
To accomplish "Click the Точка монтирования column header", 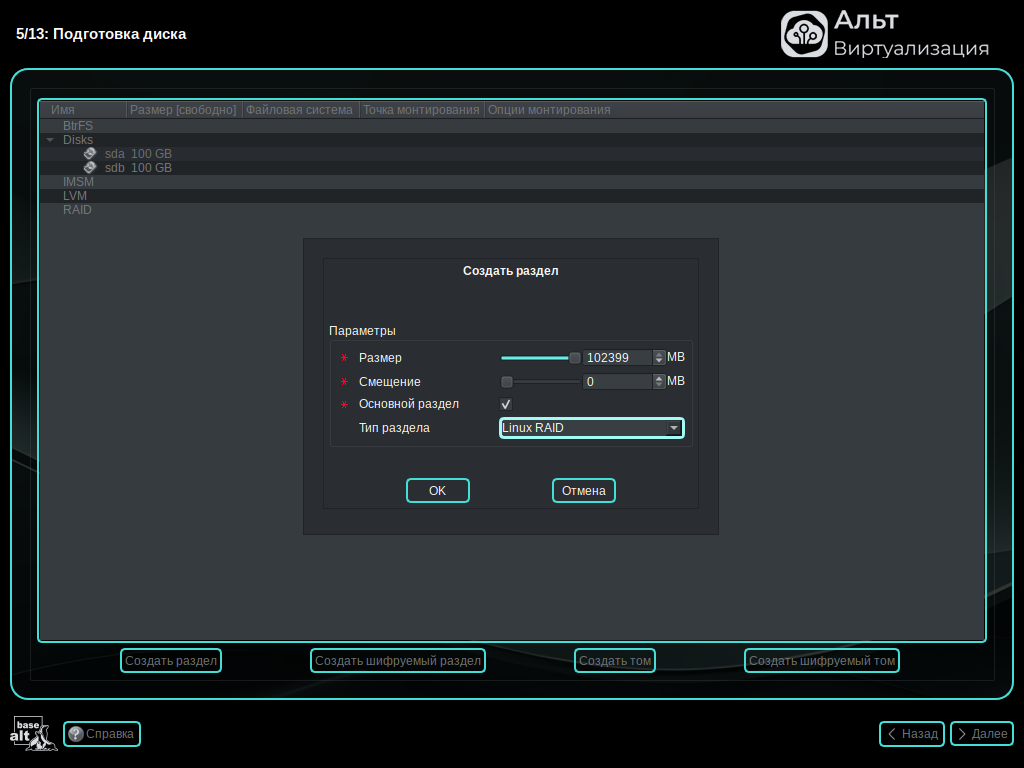I will (x=421, y=110).
